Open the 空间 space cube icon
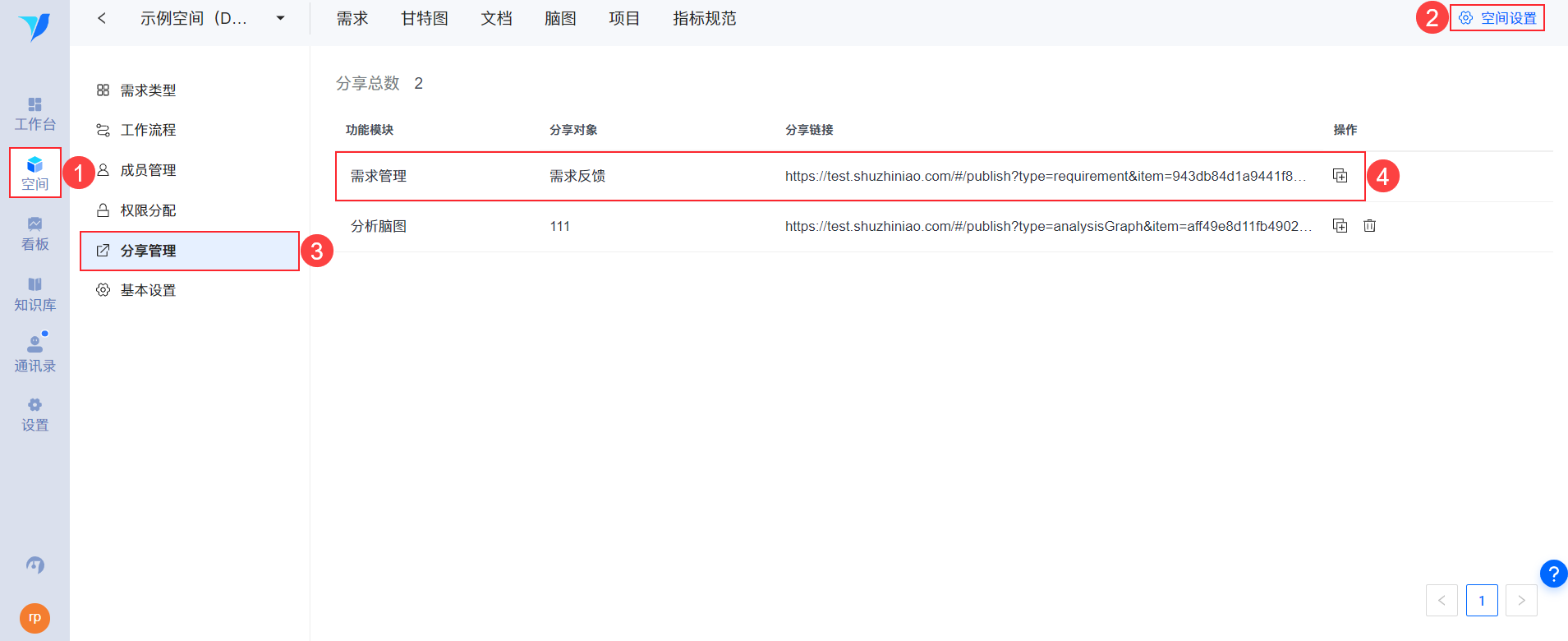 pyautogui.click(x=34, y=164)
